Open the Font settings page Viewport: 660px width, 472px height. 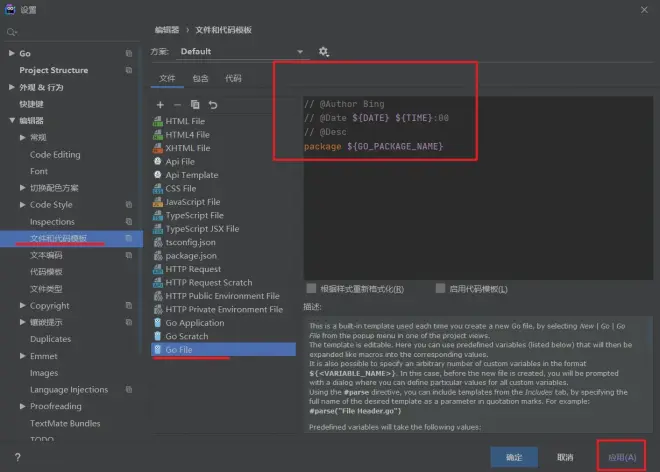click(x=39, y=171)
